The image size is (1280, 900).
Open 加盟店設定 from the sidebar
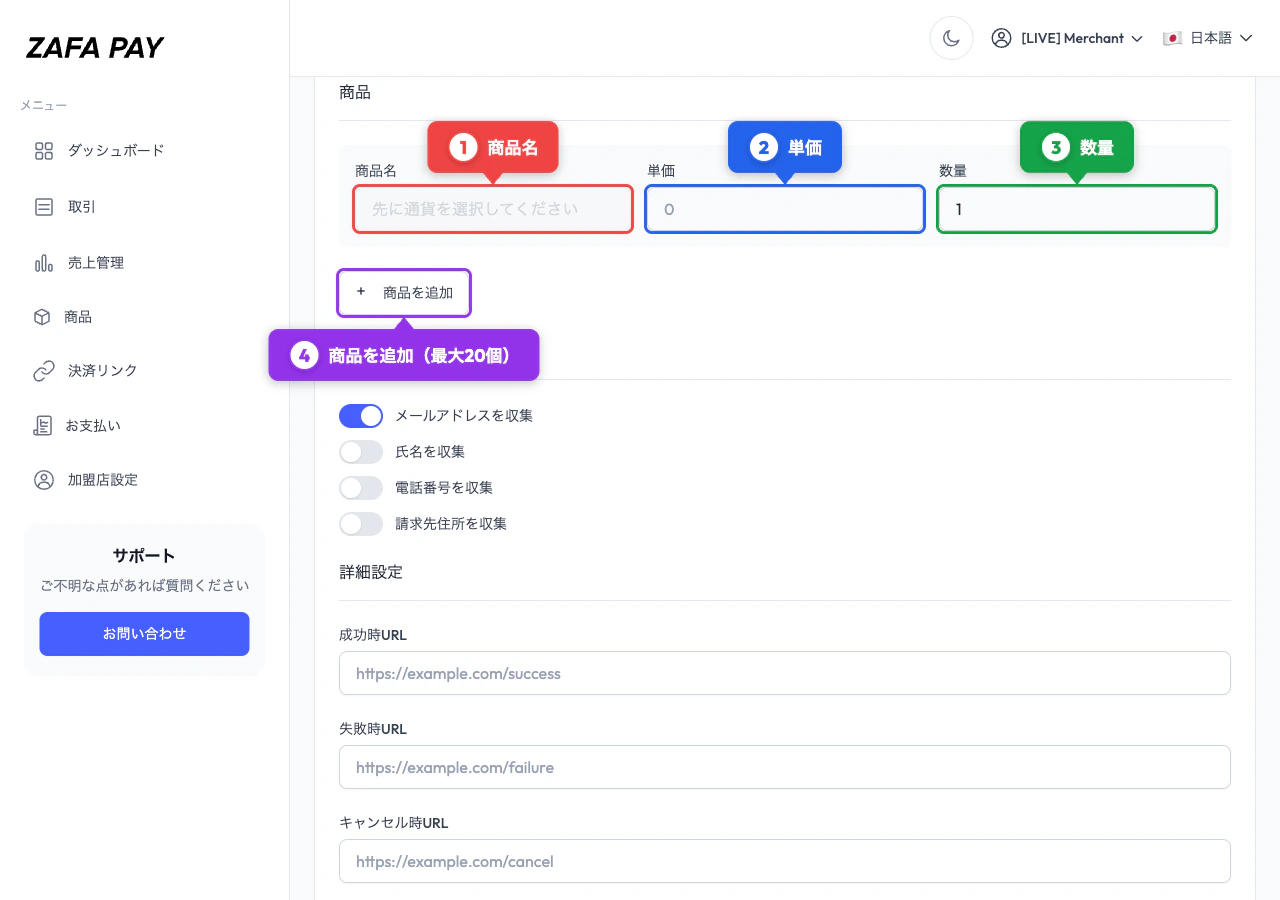point(44,479)
